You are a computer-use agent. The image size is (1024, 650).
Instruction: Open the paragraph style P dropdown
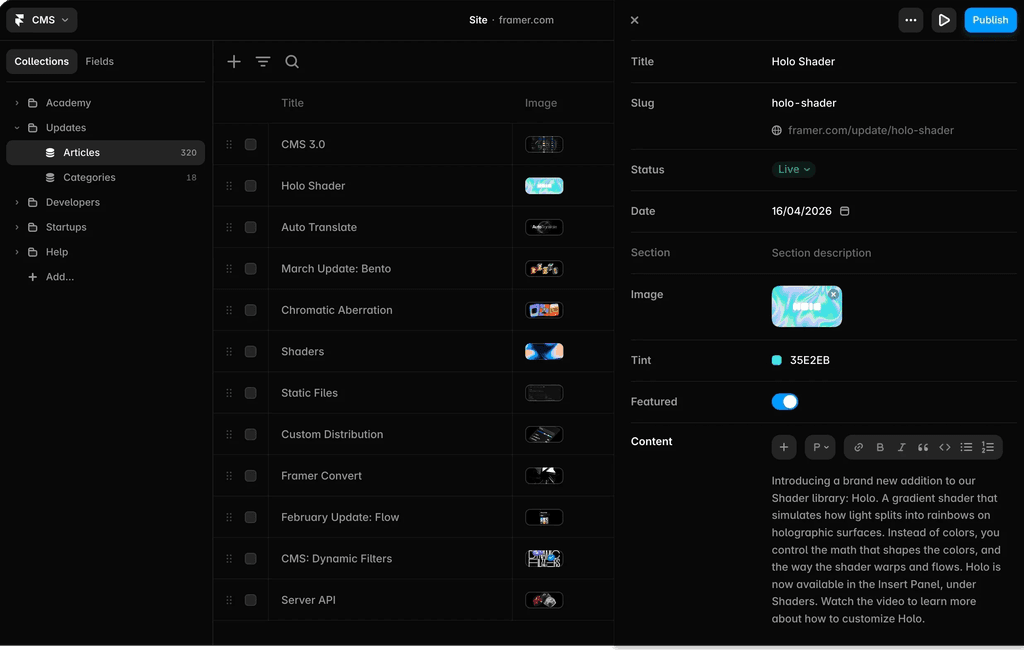click(x=820, y=447)
